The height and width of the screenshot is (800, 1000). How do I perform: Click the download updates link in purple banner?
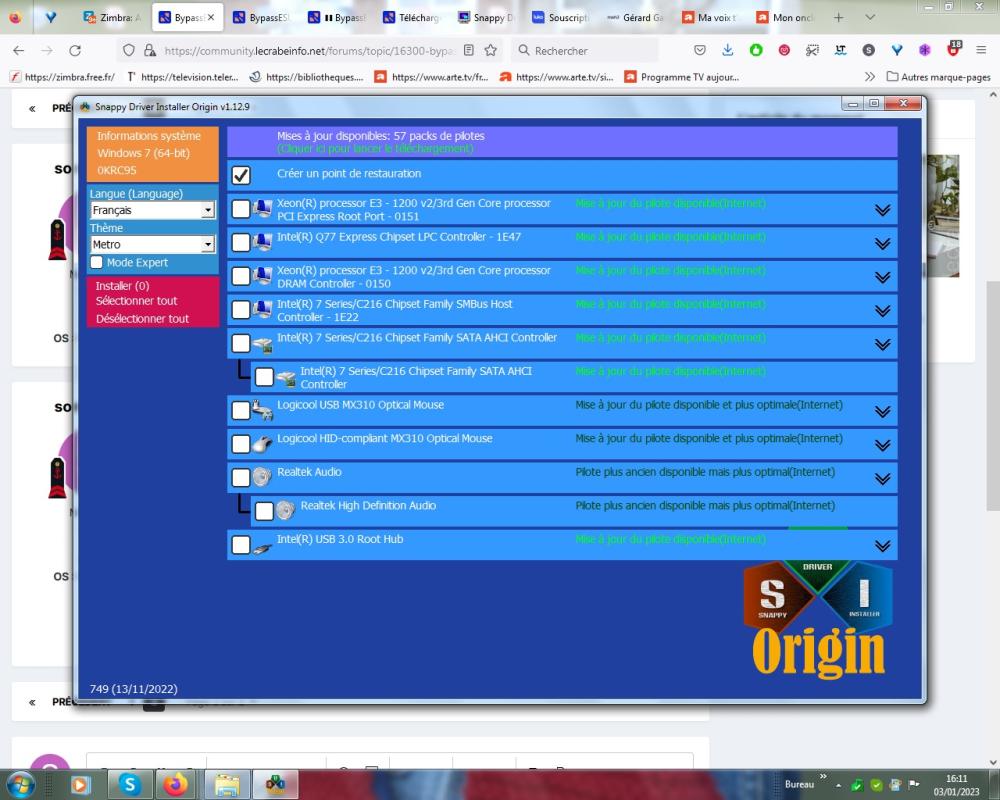375,149
